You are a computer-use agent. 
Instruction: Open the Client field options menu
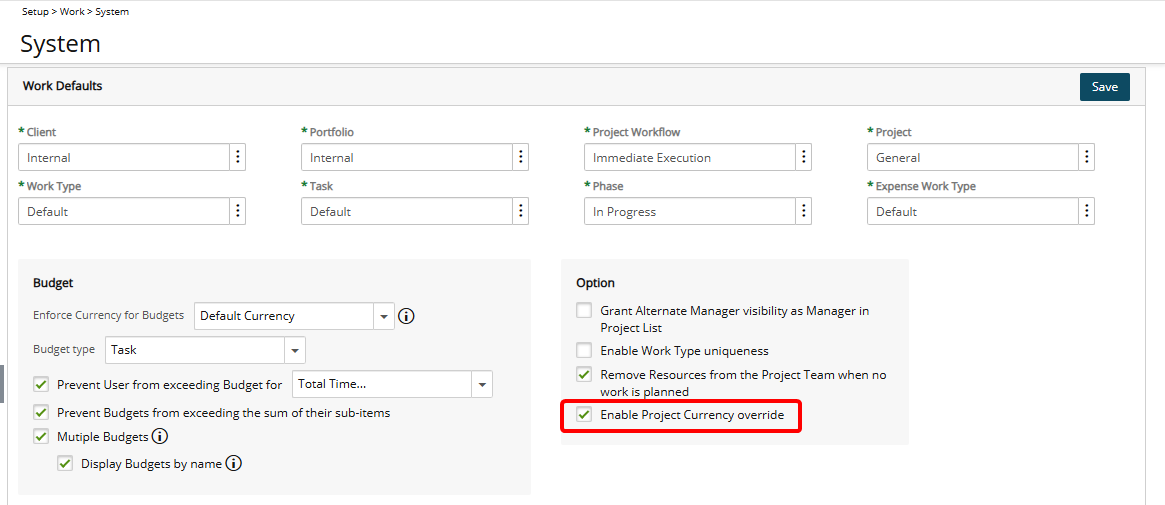pyautogui.click(x=238, y=157)
